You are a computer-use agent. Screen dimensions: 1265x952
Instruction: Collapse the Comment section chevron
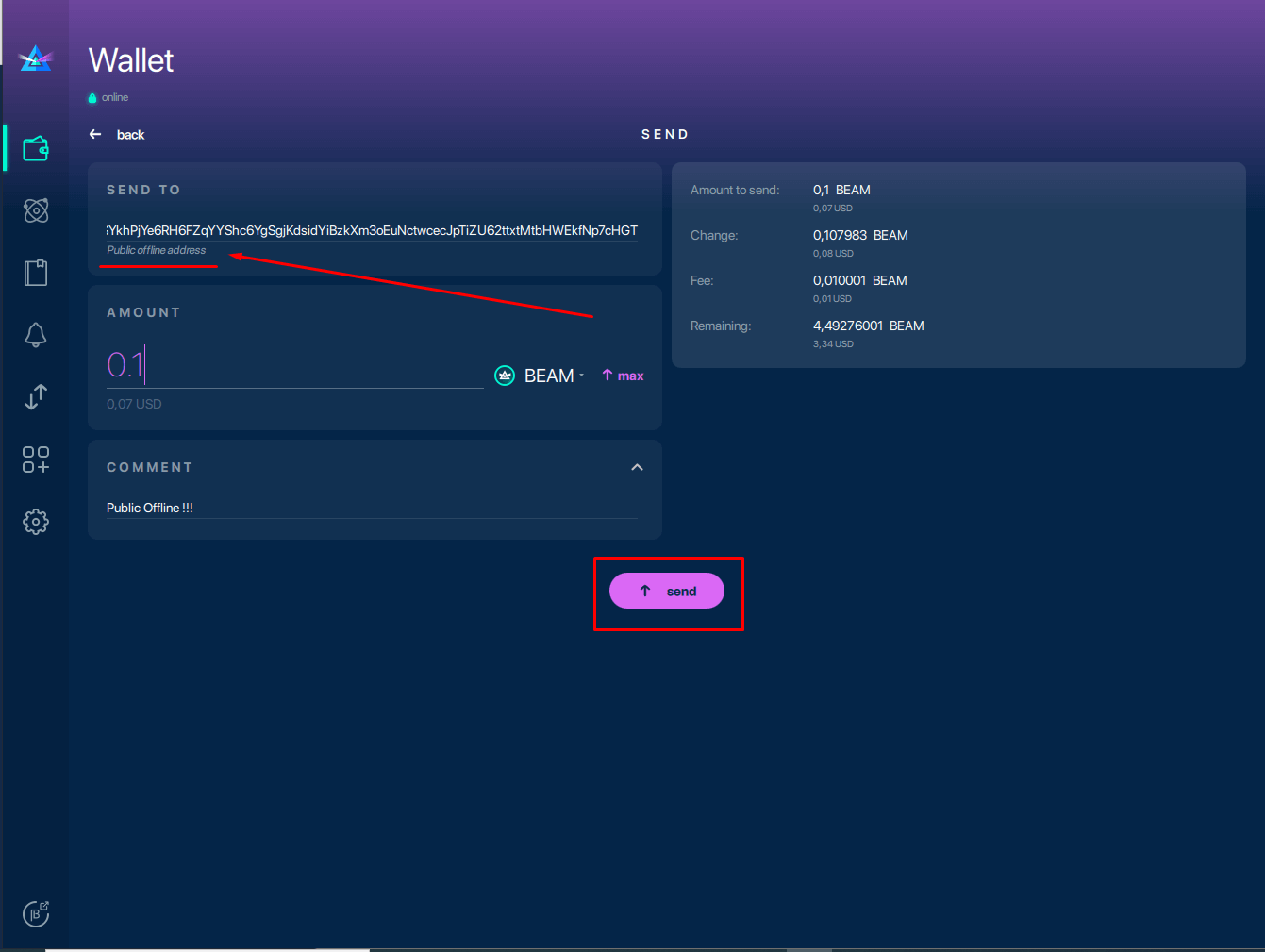click(x=637, y=467)
